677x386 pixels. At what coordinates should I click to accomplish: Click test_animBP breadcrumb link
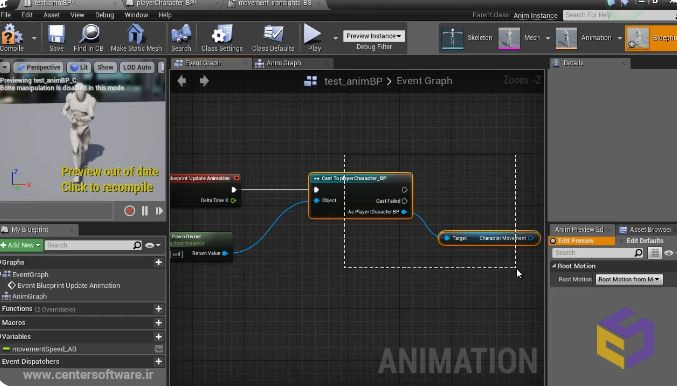(x=353, y=81)
